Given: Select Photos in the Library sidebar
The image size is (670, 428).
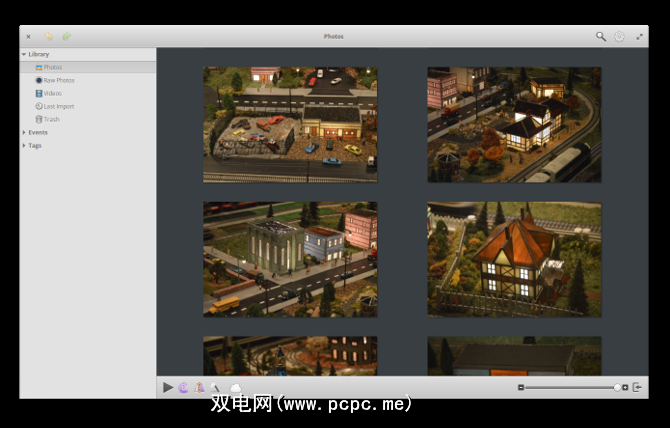Looking at the screenshot, I should pyautogui.click(x=88, y=67).
